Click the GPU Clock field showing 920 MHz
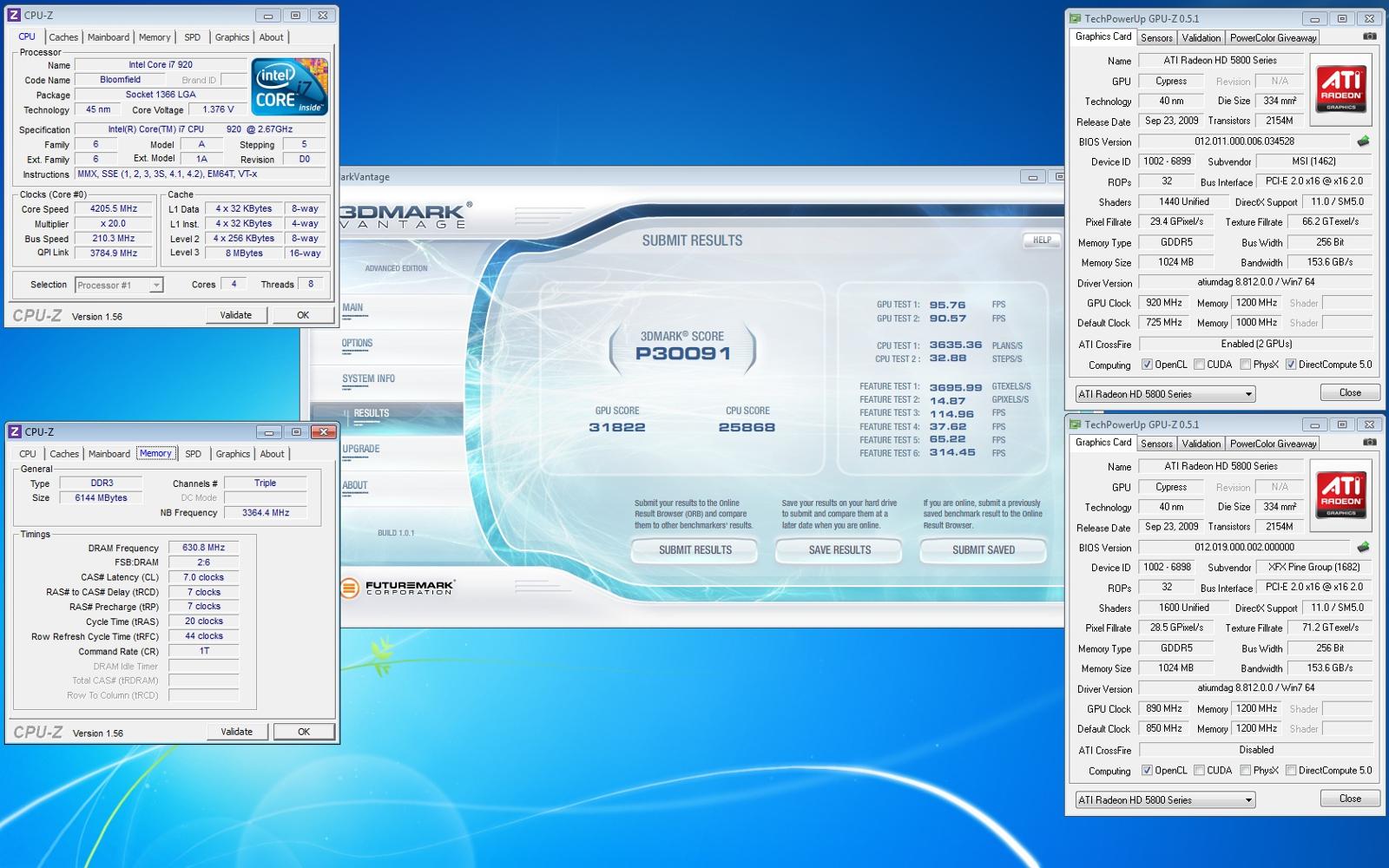The width and height of the screenshot is (1389, 868). (1163, 303)
